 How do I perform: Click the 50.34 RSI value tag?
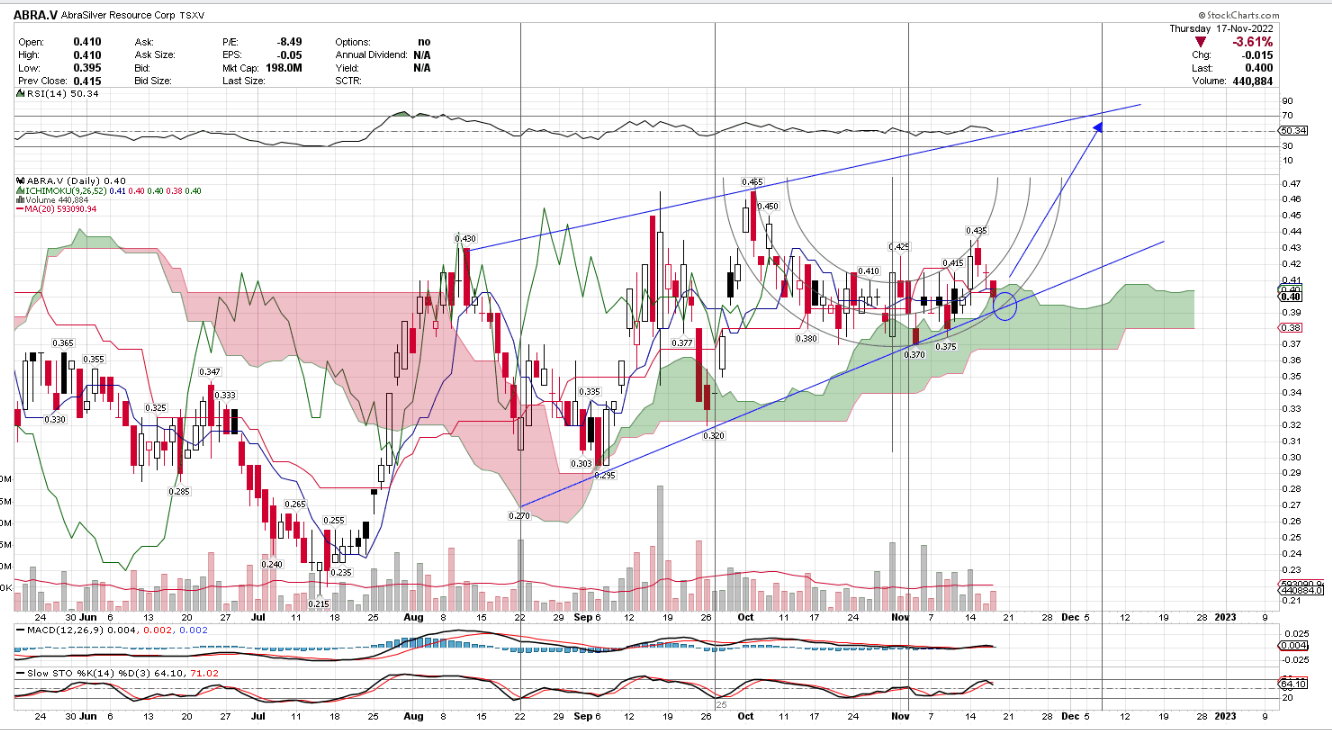(1292, 131)
